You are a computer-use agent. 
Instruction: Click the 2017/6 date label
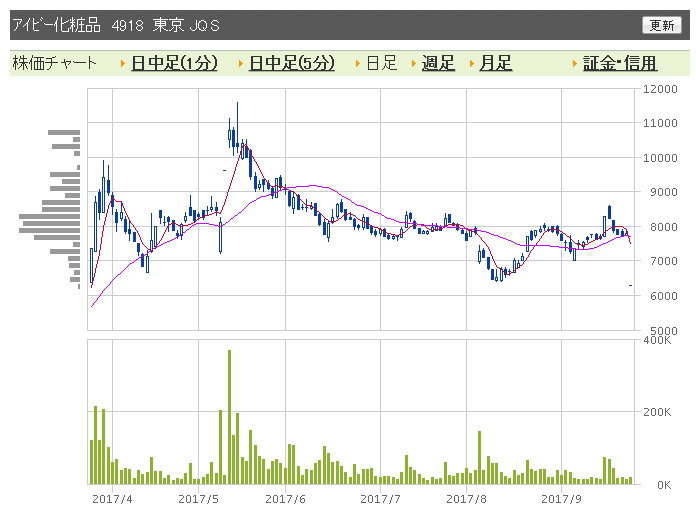coord(285,499)
